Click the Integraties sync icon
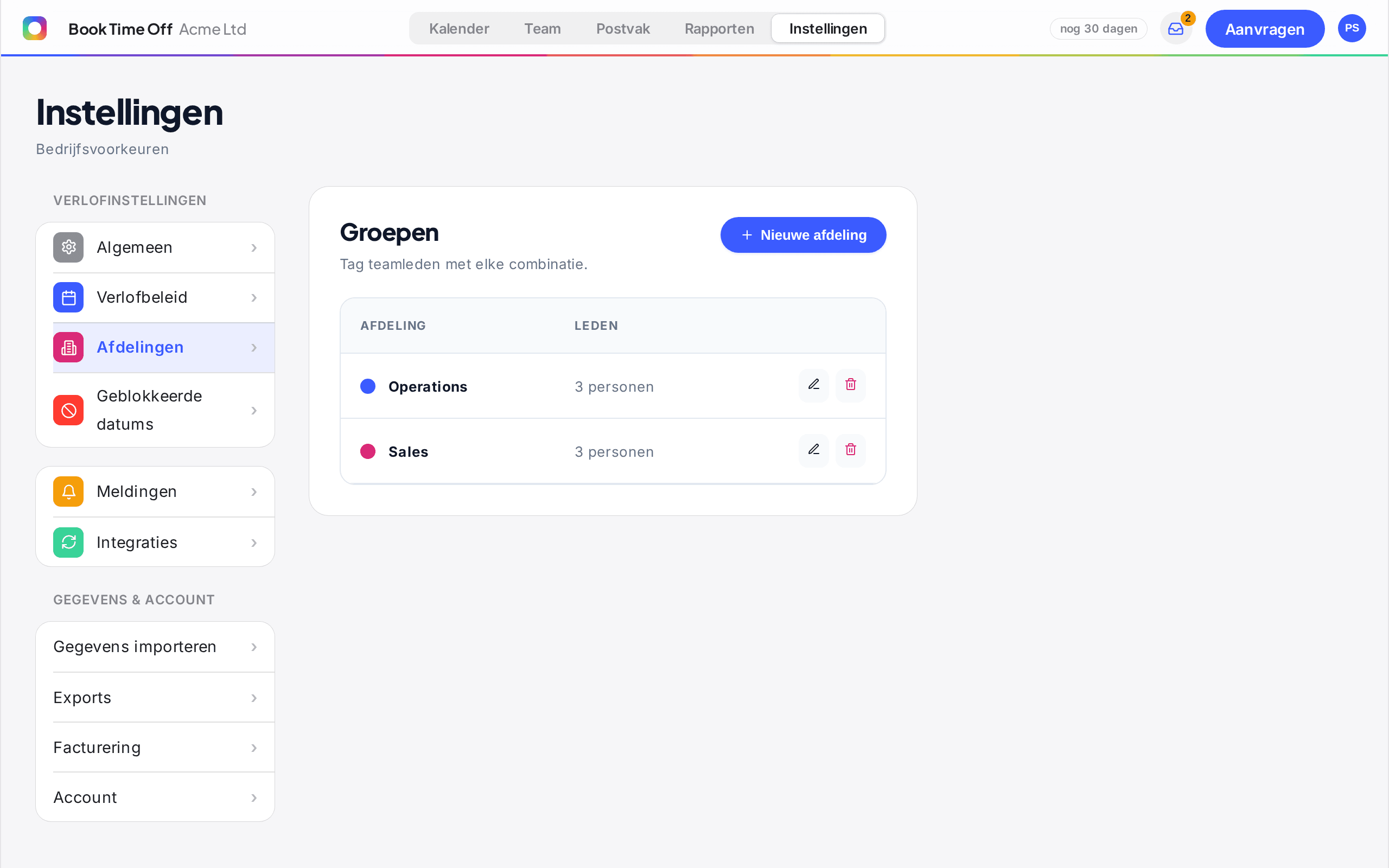 [68, 542]
